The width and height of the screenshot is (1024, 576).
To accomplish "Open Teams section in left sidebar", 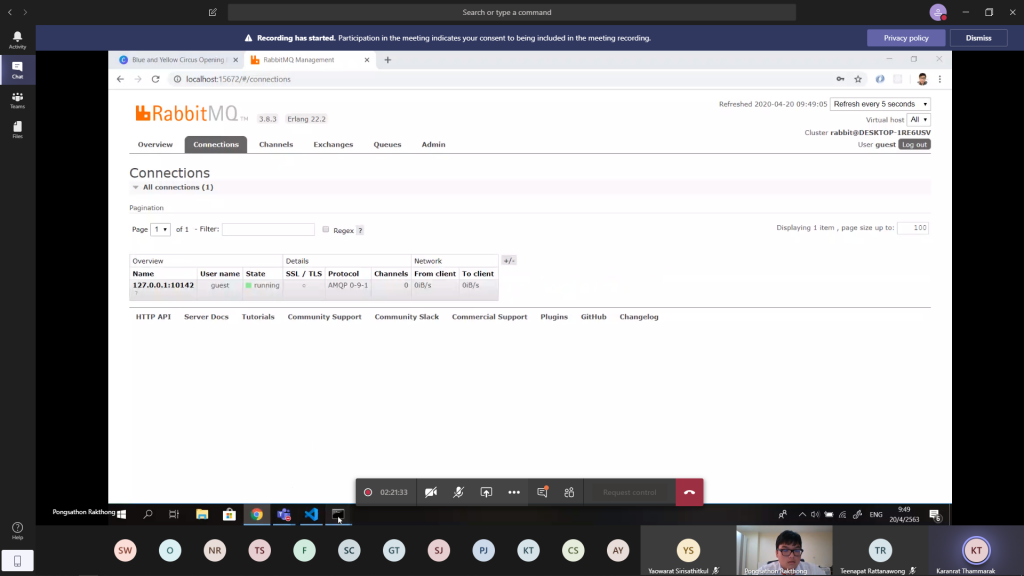I will pos(17,100).
